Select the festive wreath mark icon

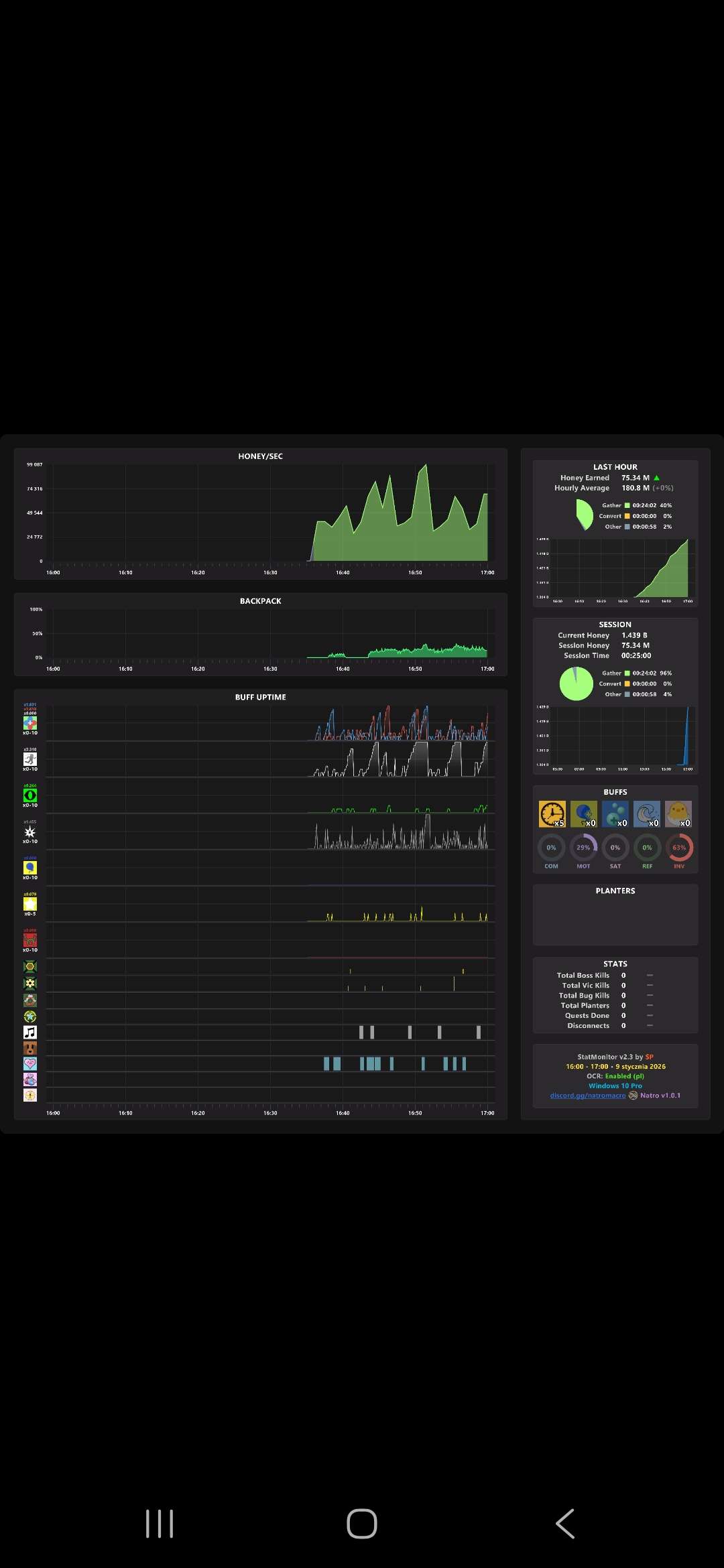point(30,1000)
